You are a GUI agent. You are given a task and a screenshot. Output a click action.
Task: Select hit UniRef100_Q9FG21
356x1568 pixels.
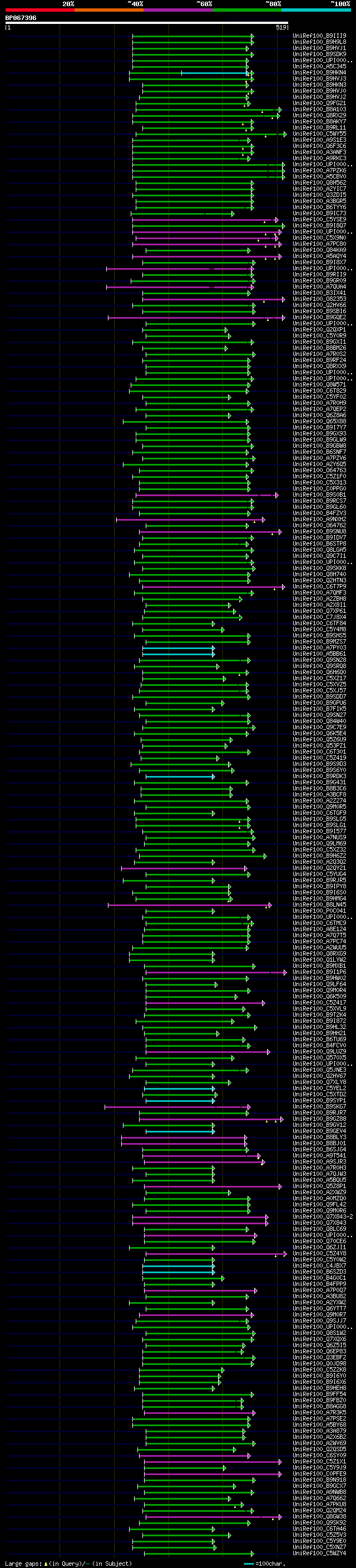click(x=319, y=103)
